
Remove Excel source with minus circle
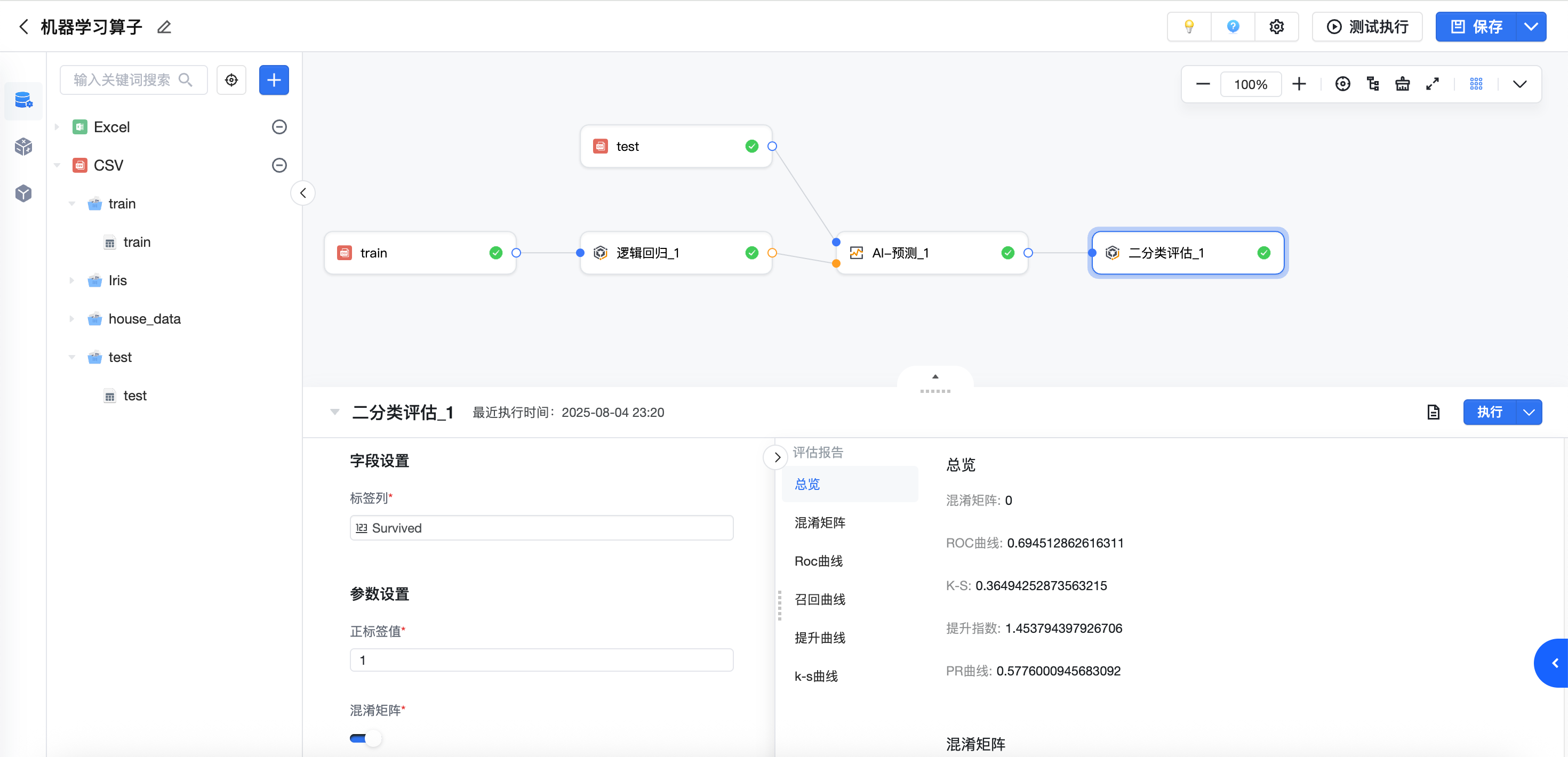pos(279,126)
